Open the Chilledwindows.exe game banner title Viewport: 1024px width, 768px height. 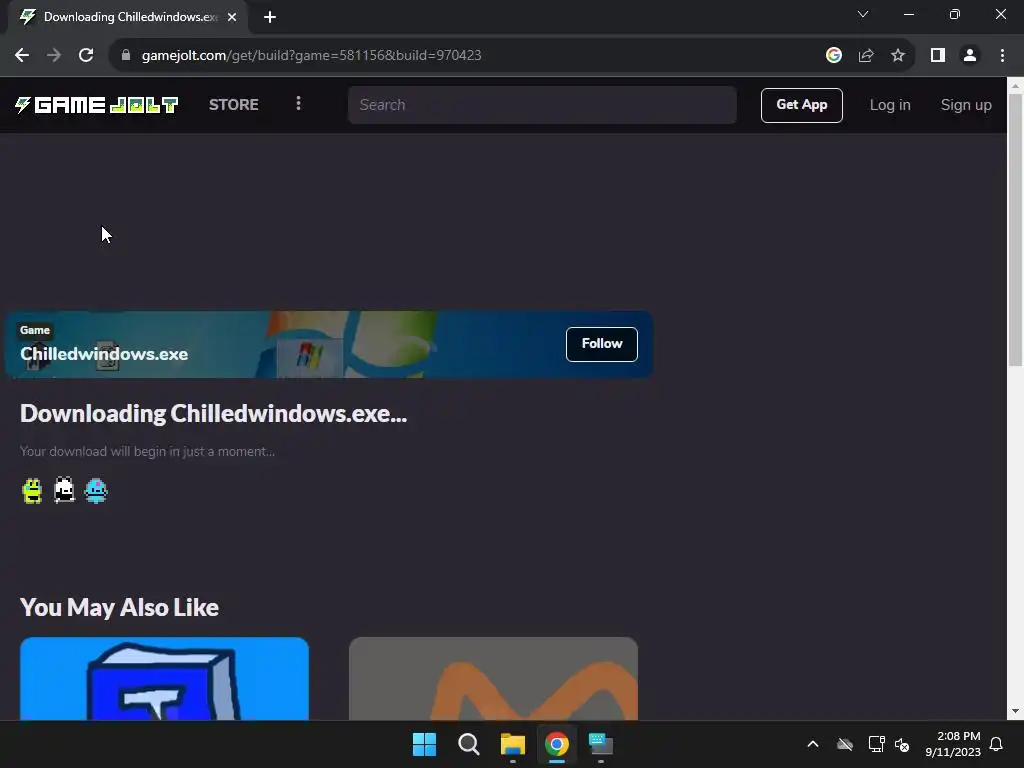[x=104, y=354]
